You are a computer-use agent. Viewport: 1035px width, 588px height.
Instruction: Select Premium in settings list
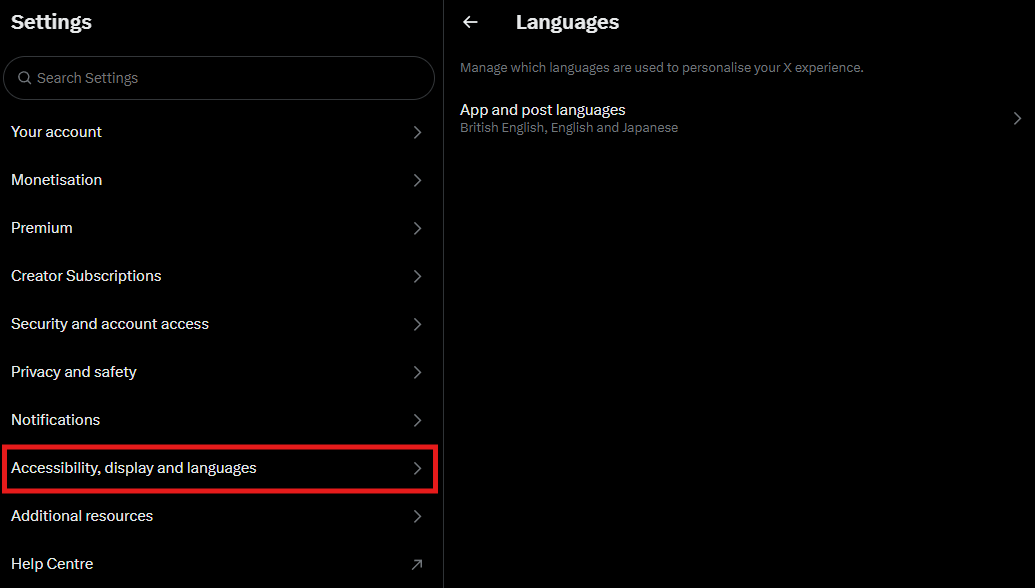219,228
